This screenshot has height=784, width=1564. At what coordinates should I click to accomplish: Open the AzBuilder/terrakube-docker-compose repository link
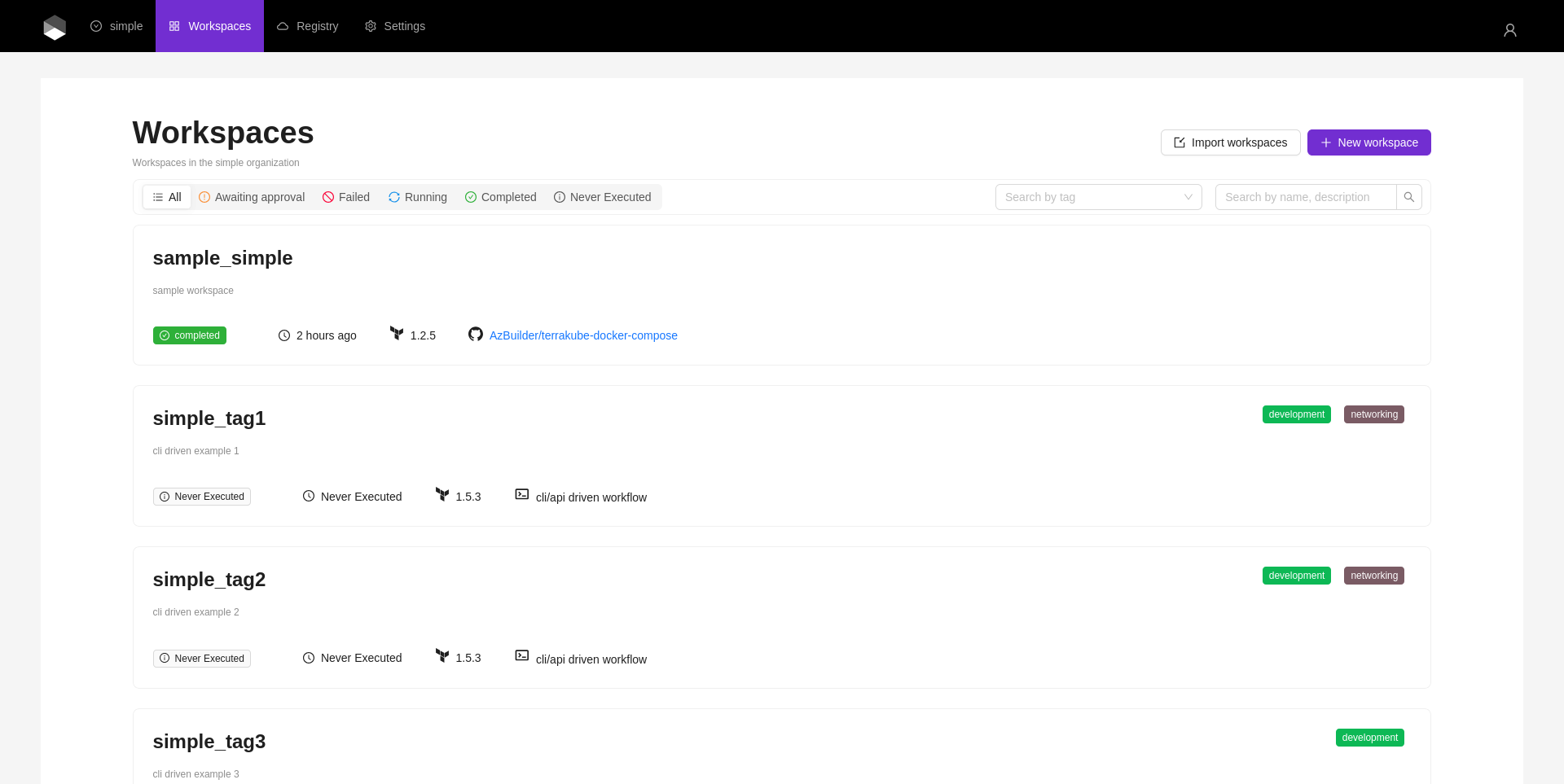583,335
